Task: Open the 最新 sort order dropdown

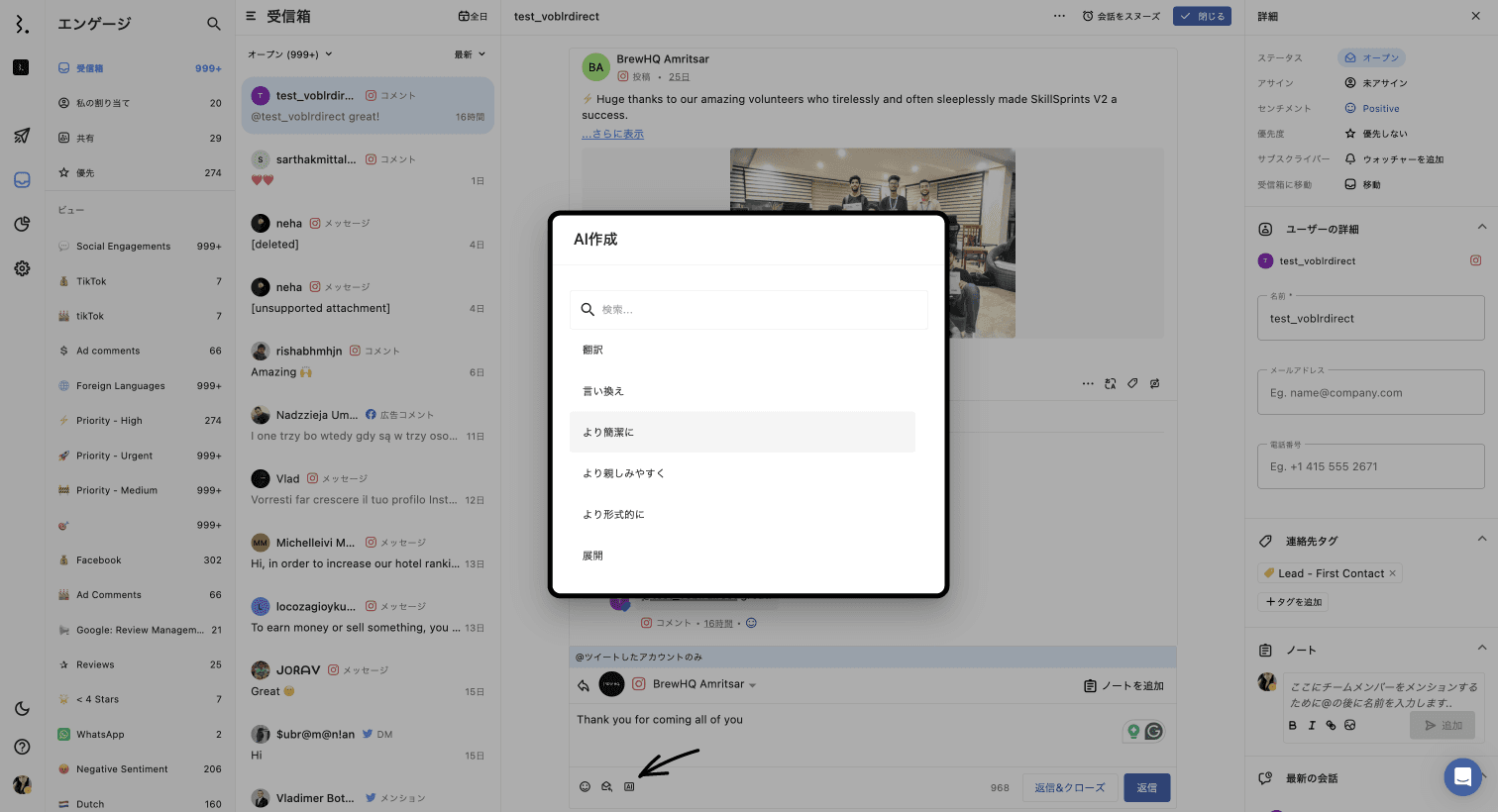Action: (x=470, y=54)
